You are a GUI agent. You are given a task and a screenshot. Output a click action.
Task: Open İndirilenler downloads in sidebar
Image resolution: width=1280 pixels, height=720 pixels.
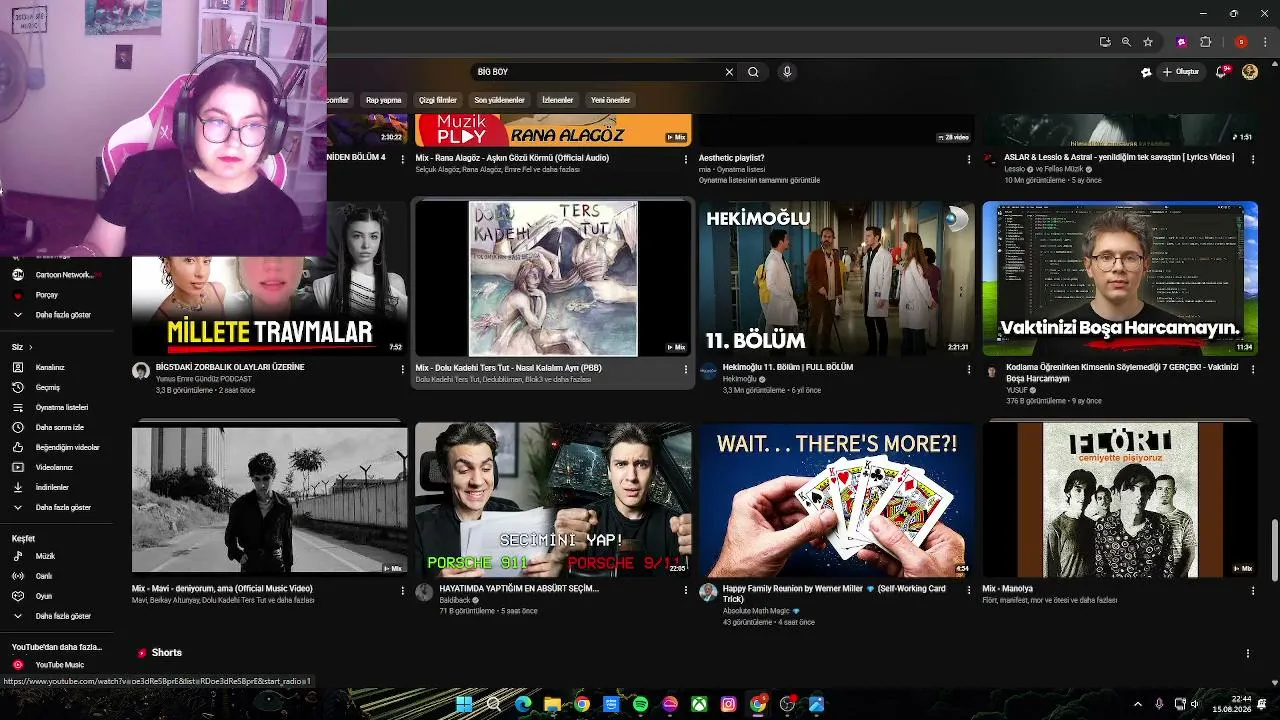52,487
